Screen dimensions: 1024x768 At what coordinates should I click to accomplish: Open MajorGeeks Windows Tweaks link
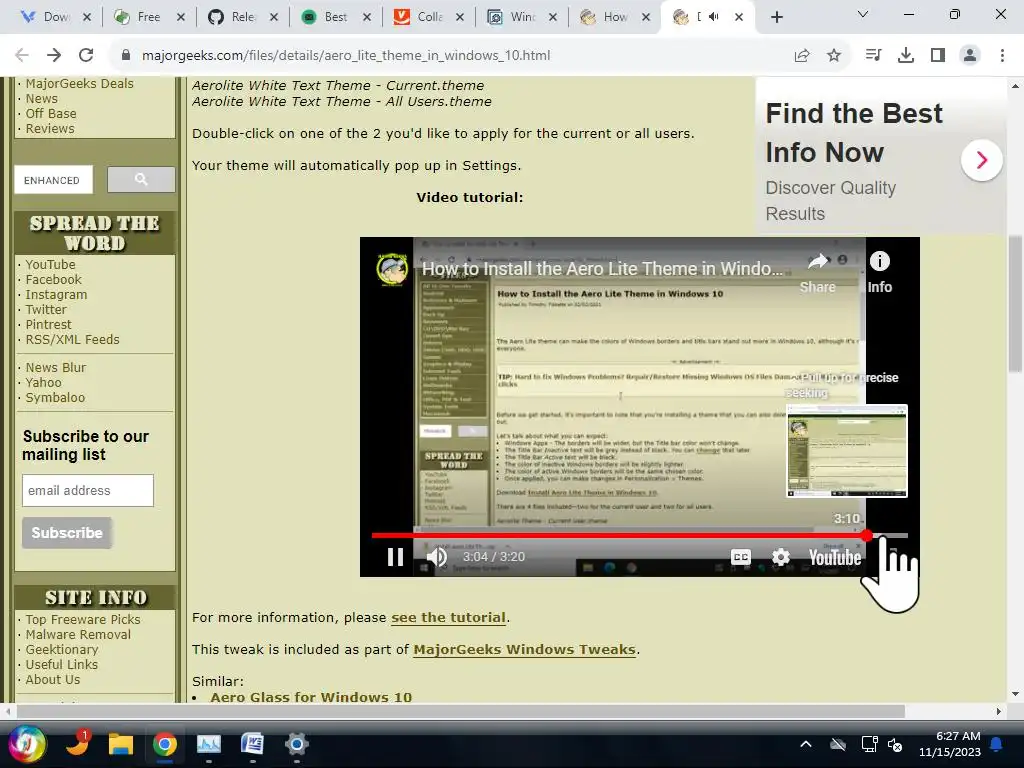(x=524, y=649)
